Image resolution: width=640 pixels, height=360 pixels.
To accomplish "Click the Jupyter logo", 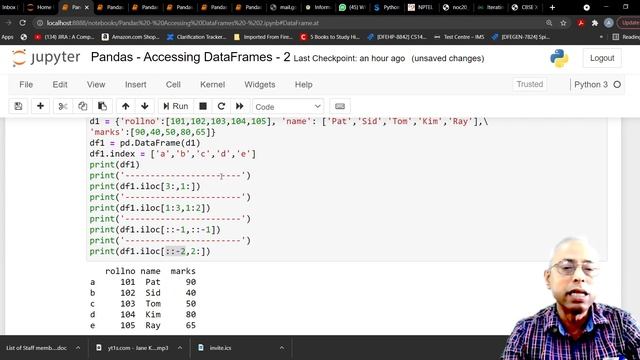I will [x=46, y=58].
